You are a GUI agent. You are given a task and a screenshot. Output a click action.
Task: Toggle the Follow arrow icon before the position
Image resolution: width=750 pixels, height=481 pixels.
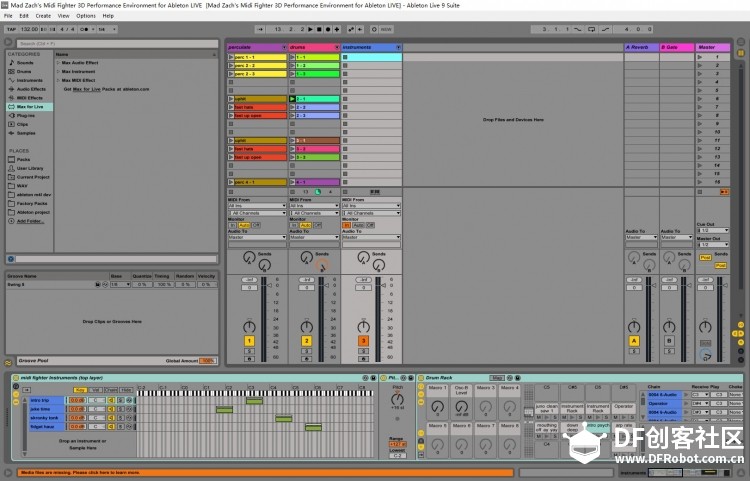pyautogui.click(x=260, y=29)
